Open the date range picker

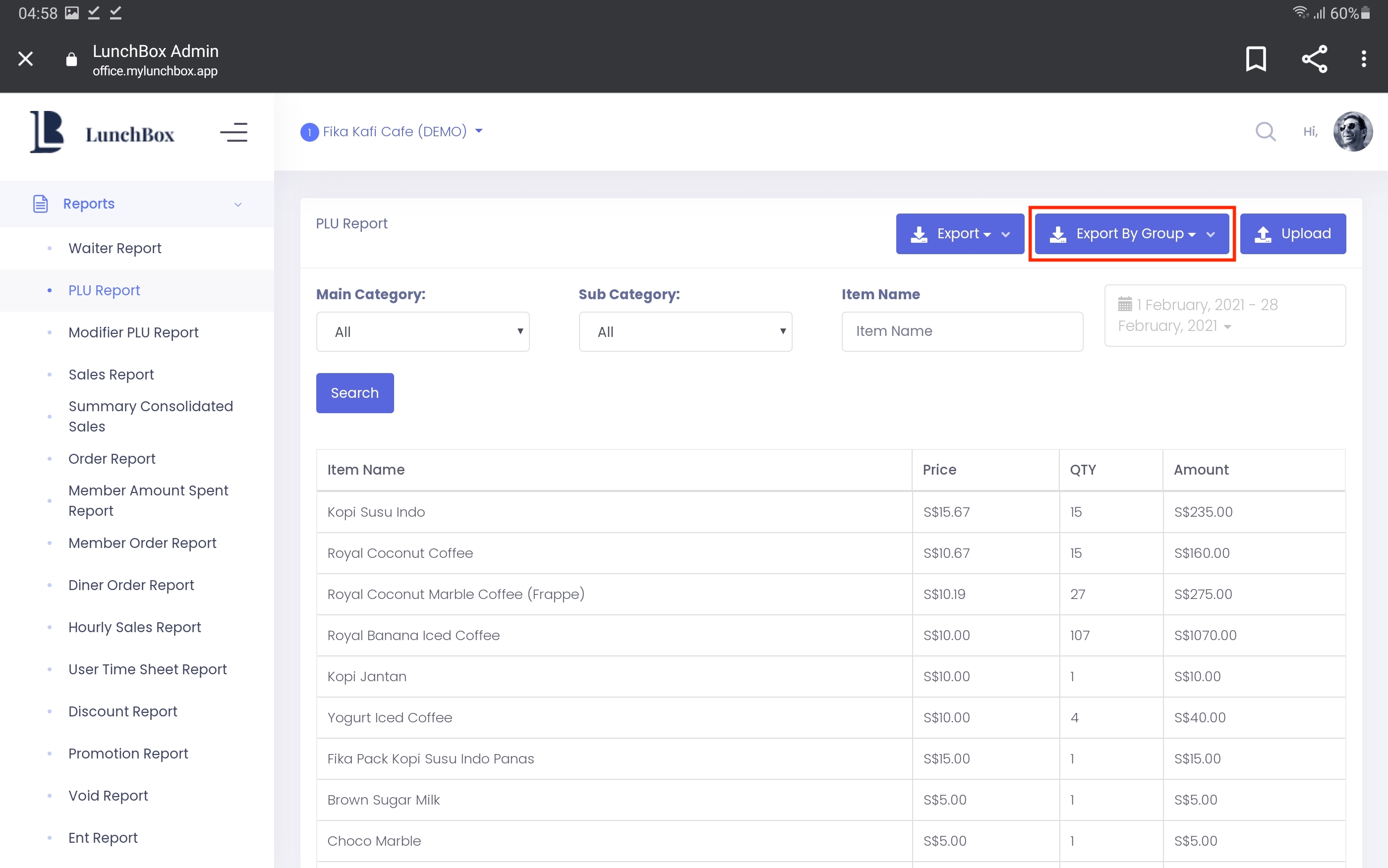click(x=1224, y=315)
